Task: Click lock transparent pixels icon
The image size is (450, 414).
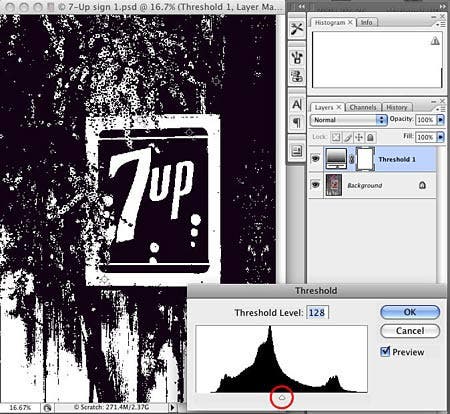Action: [x=336, y=137]
